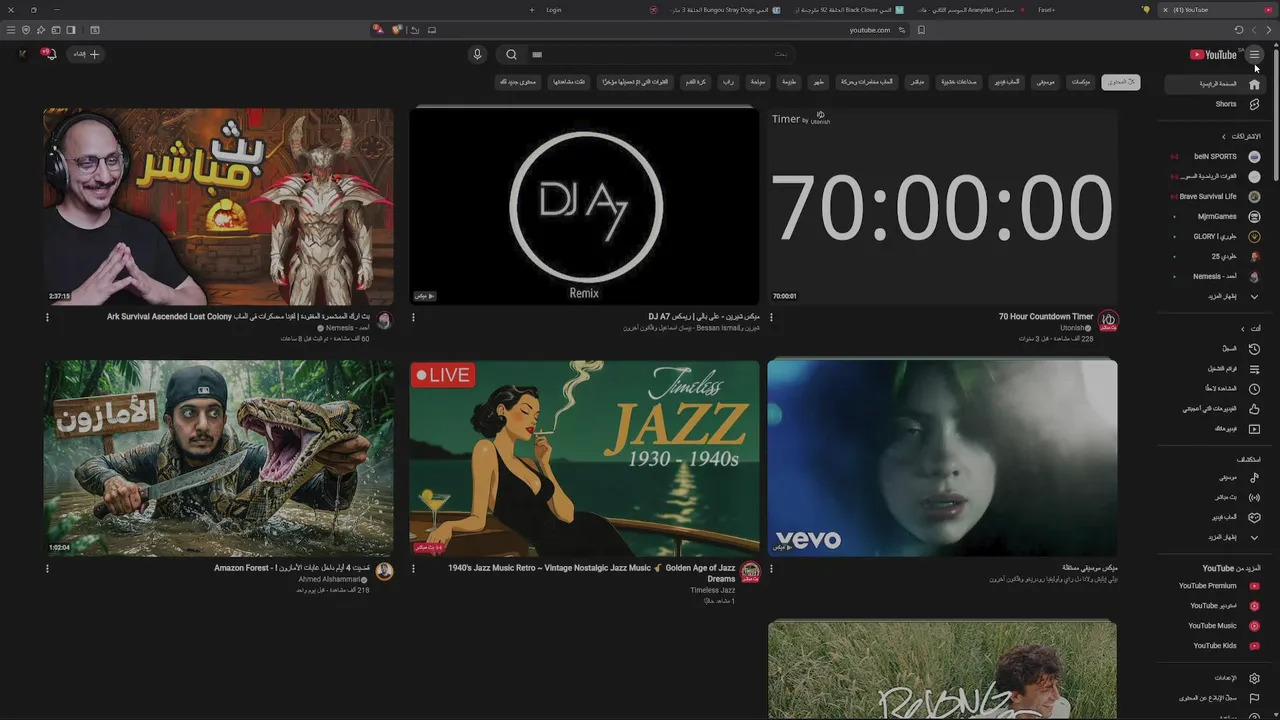This screenshot has width=1280, height=720.
Task: Select the All content filter chip
Action: pos(1120,82)
